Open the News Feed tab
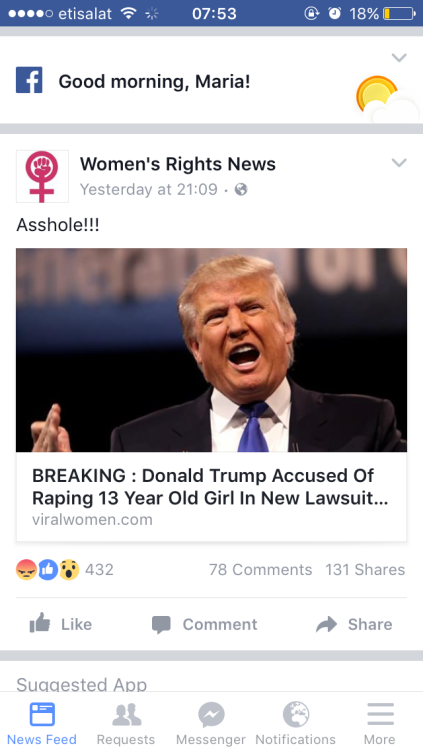423x750 pixels. [42, 723]
